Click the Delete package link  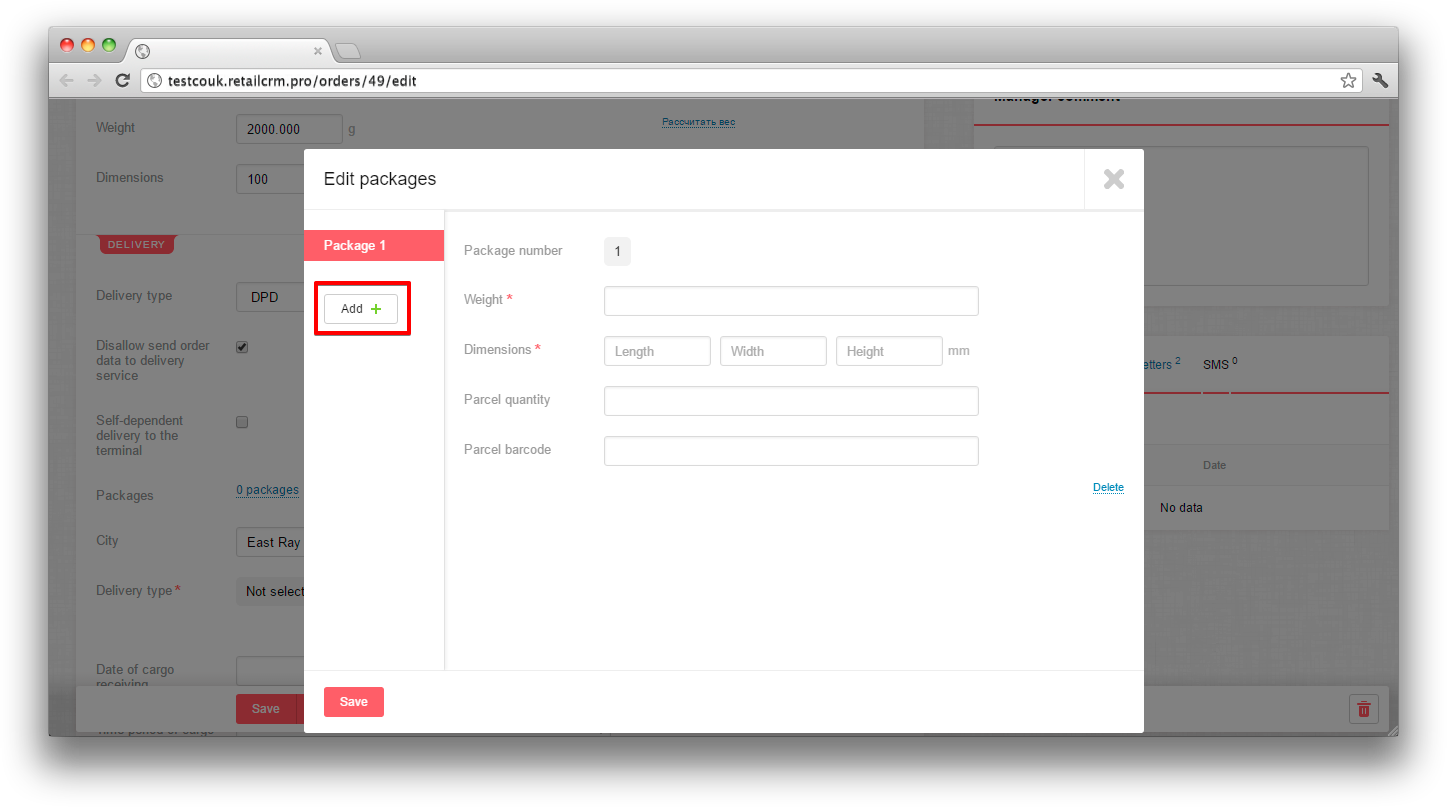[1108, 488]
